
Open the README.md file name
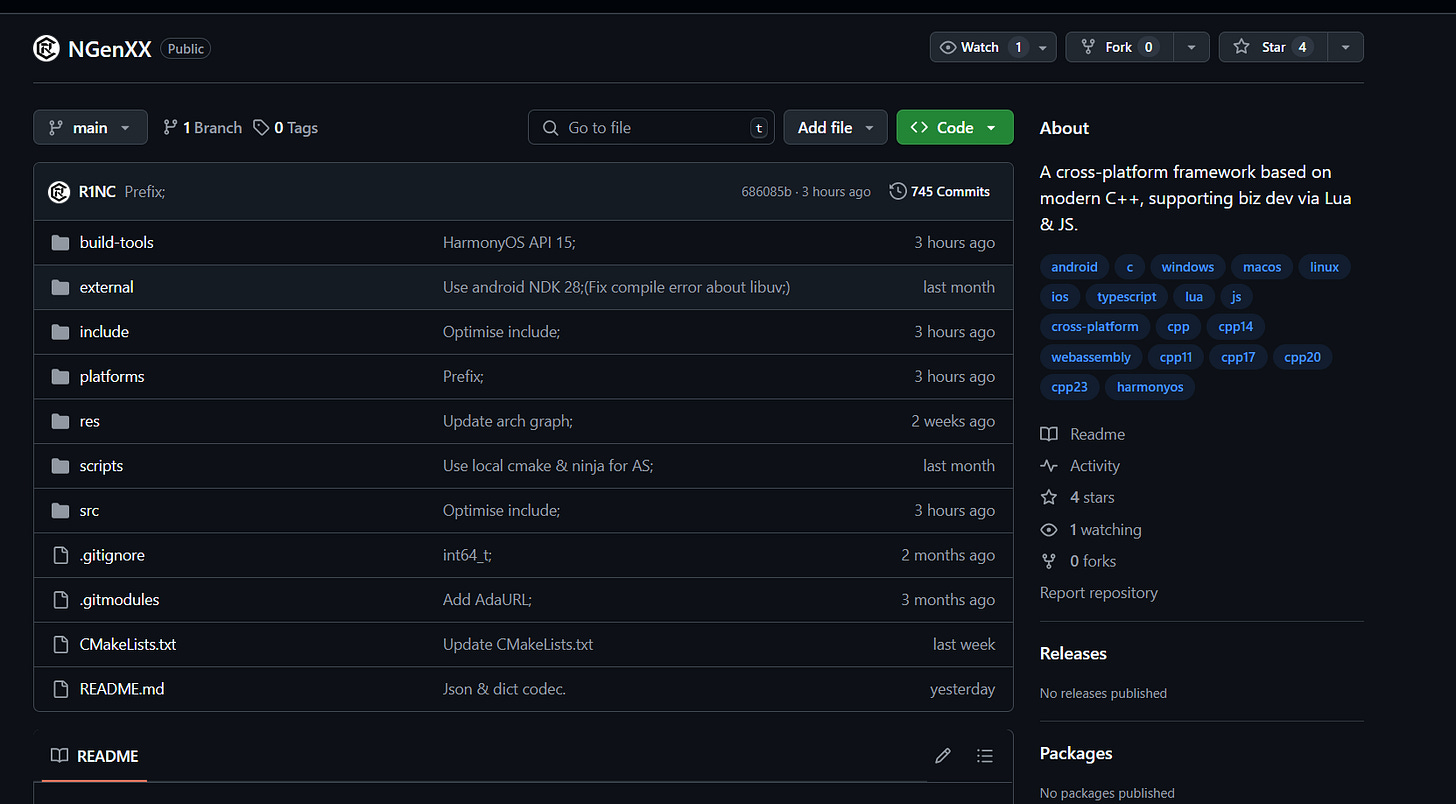(122, 689)
